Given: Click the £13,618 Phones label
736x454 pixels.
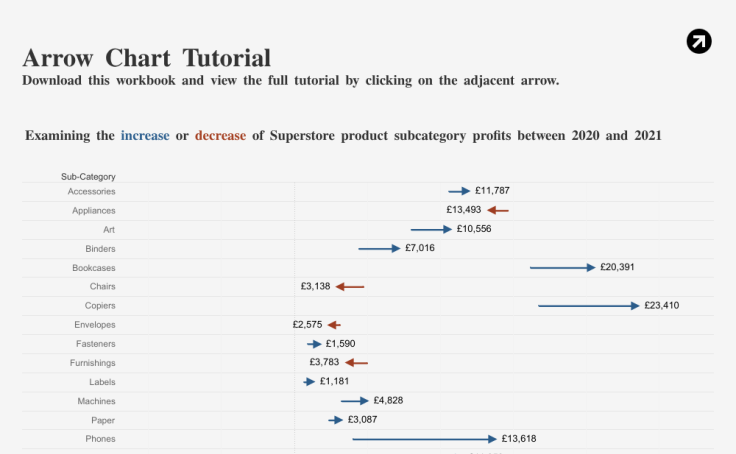Looking at the screenshot, I should coord(519,438).
